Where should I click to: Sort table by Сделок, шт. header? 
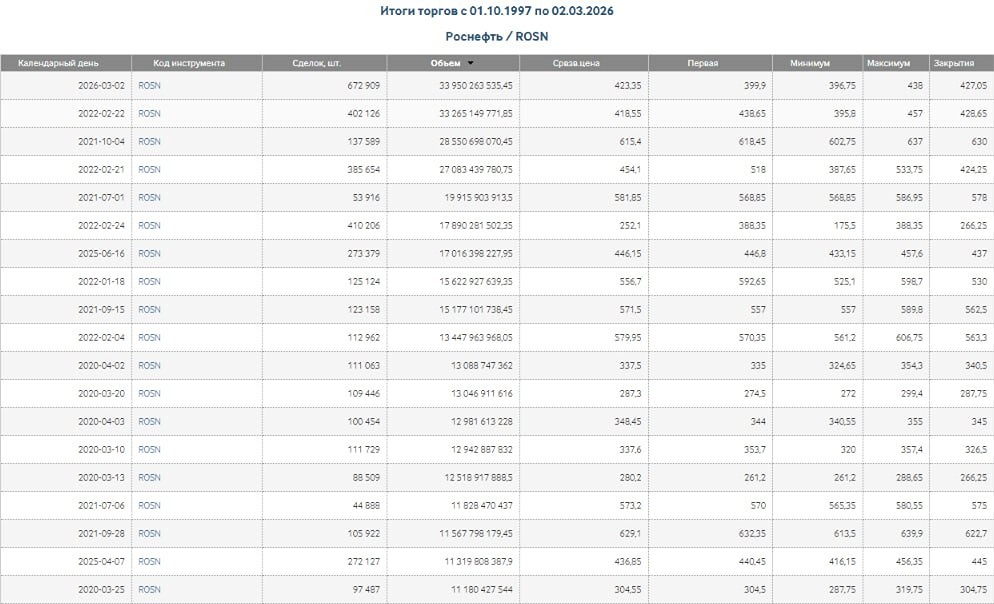(324, 63)
